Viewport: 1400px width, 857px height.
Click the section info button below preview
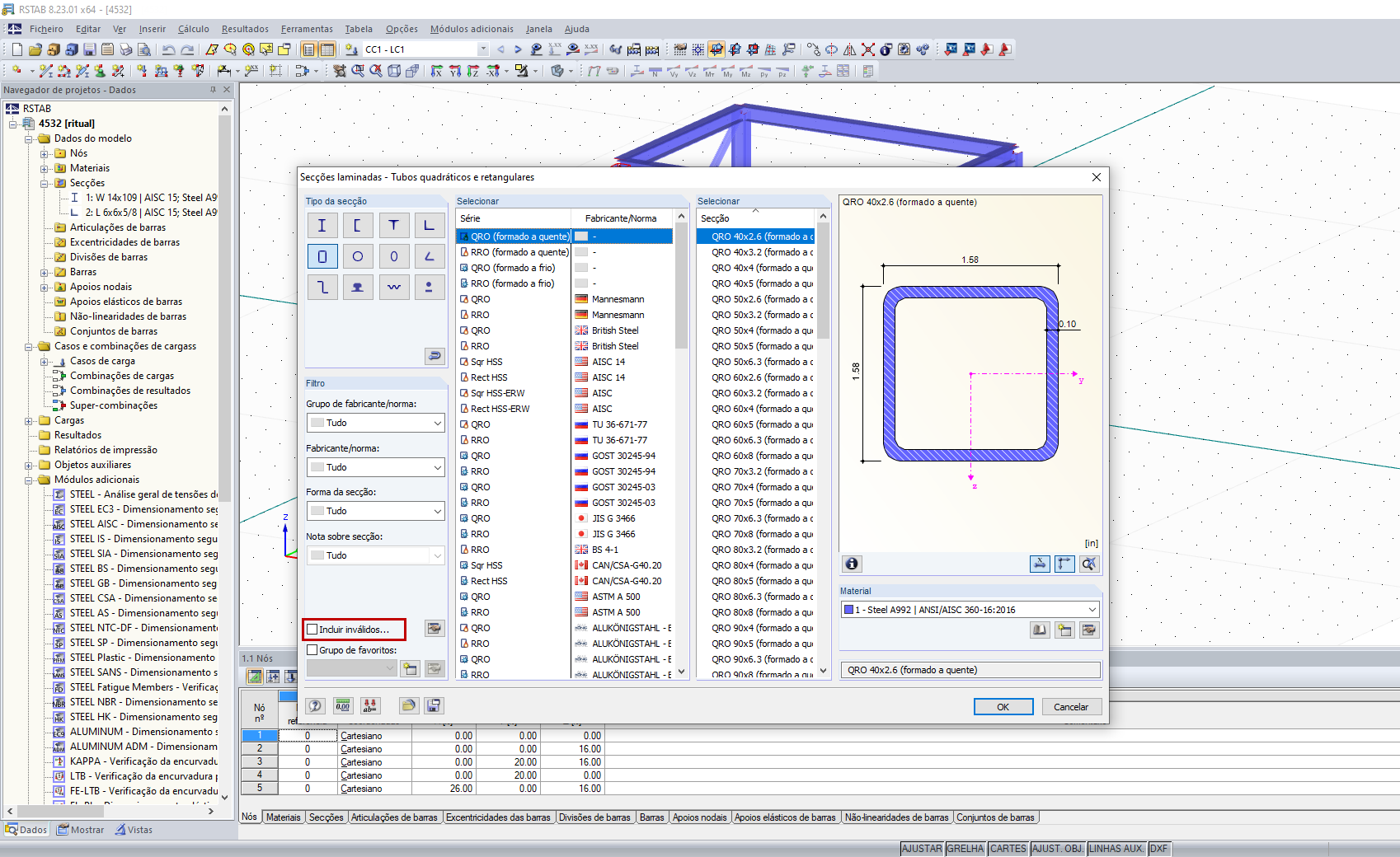(852, 564)
